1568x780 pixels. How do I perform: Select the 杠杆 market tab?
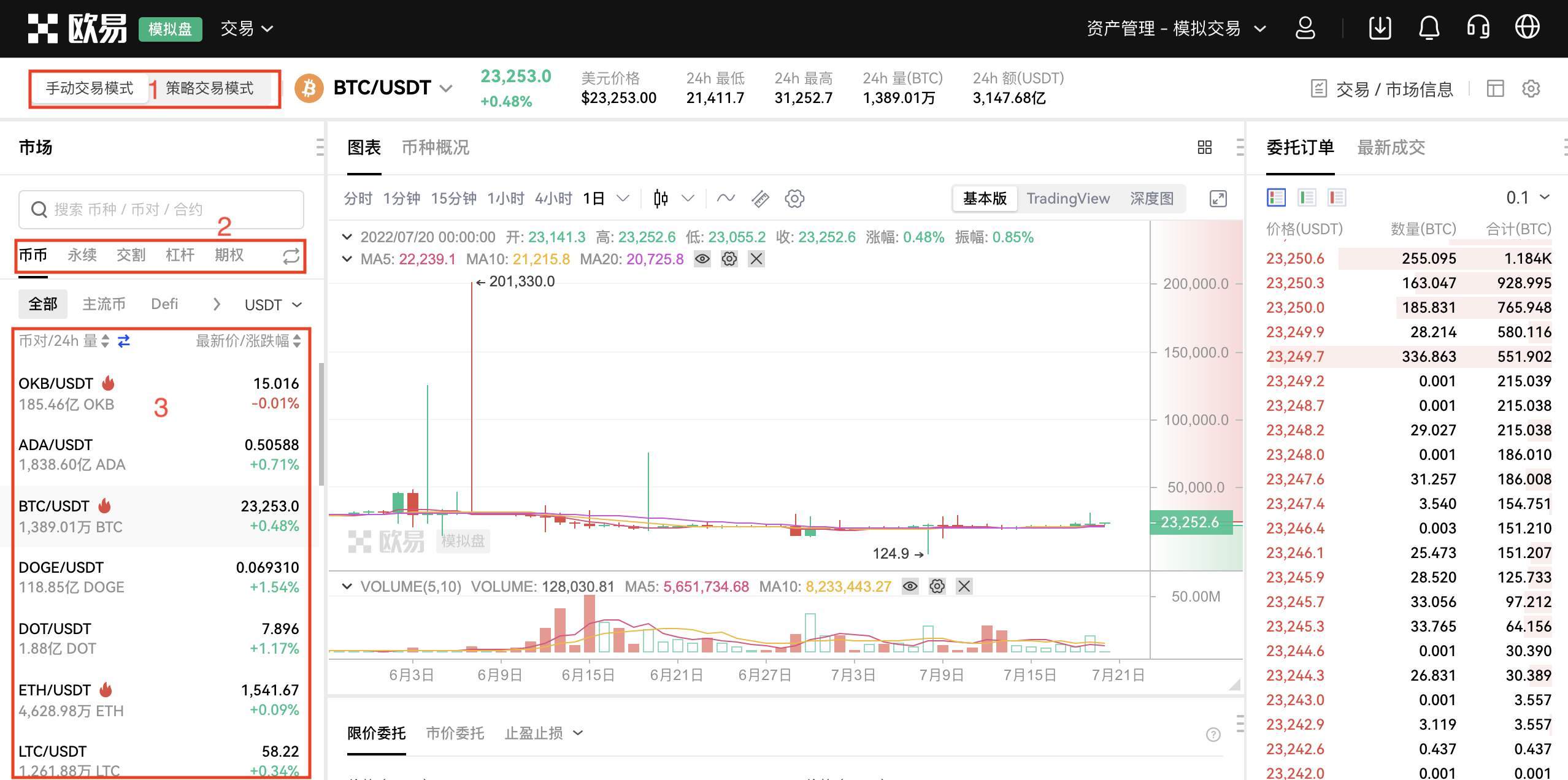pyautogui.click(x=180, y=255)
